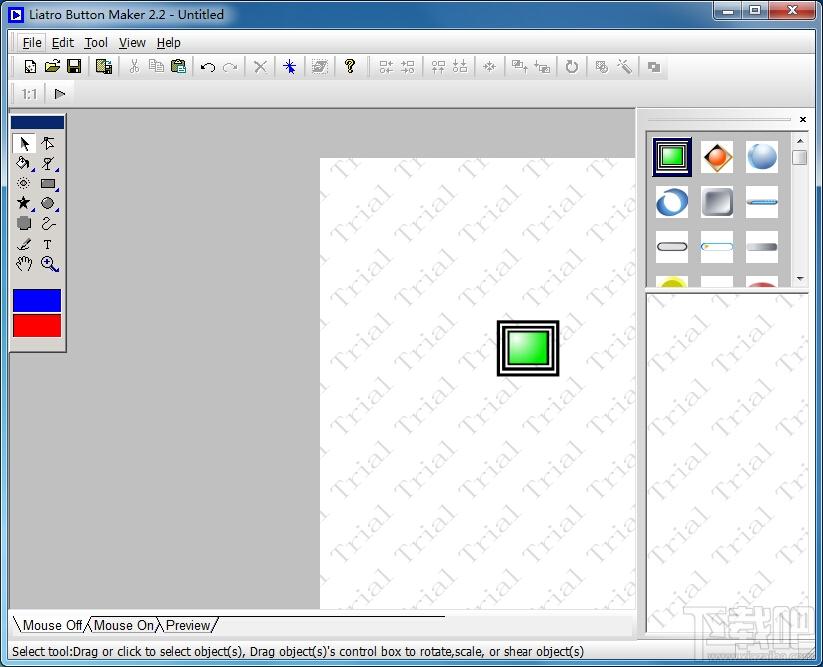Open the Help menu
Image resolution: width=823 pixels, height=667 pixels.
point(168,43)
